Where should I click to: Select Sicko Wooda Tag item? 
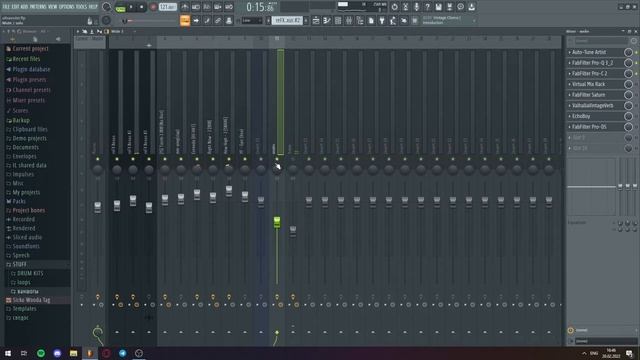(x=31, y=300)
